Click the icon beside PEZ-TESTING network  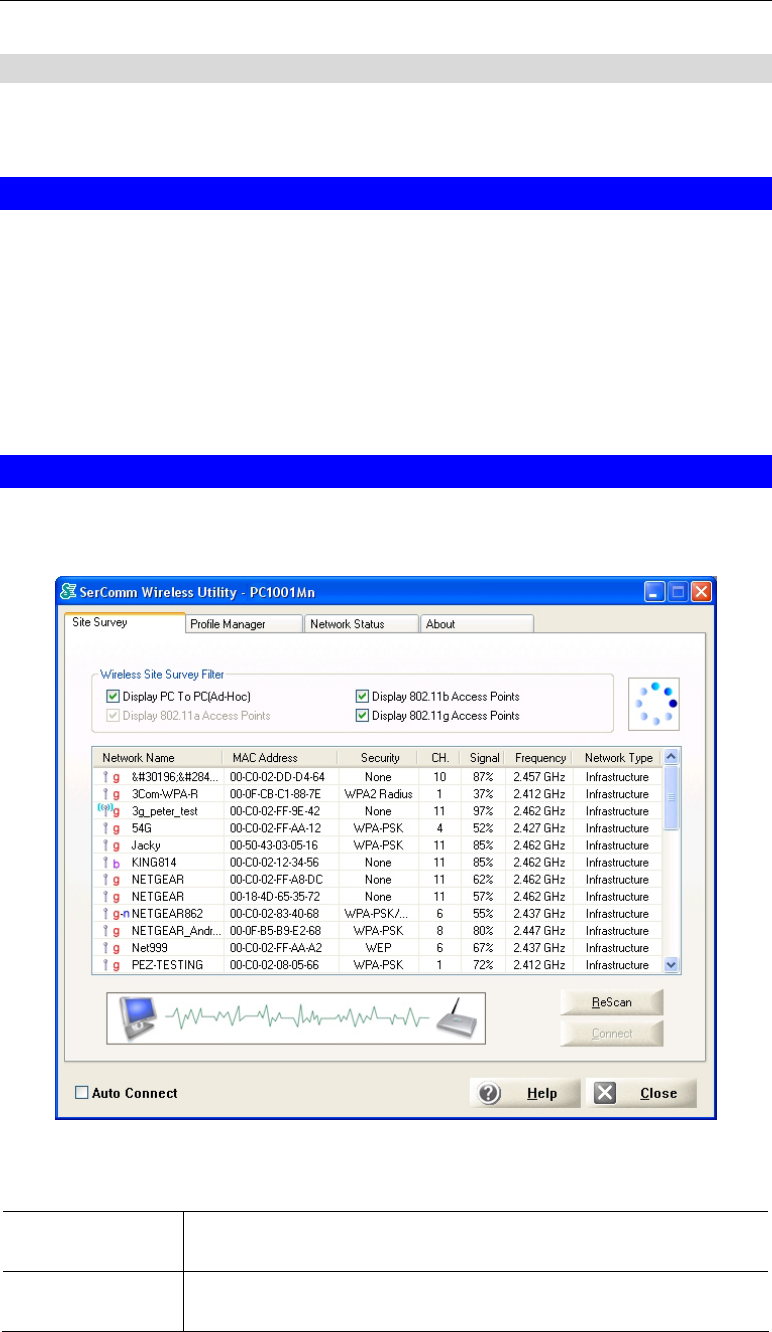pyautogui.click(x=110, y=964)
